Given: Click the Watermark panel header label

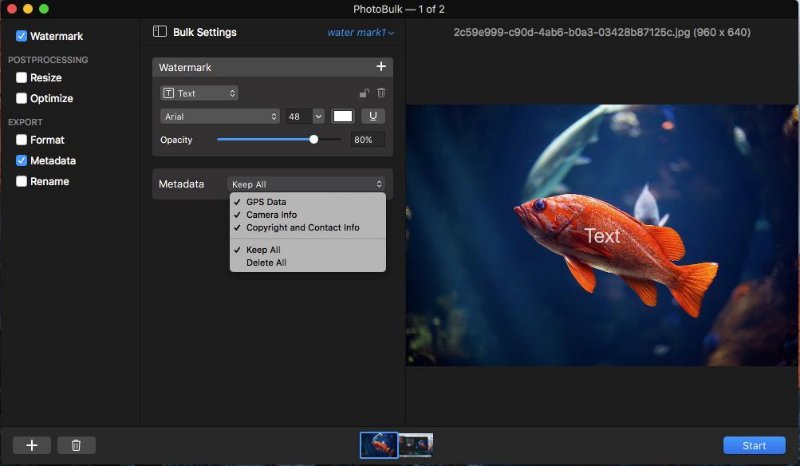Looking at the screenshot, I should coord(185,67).
